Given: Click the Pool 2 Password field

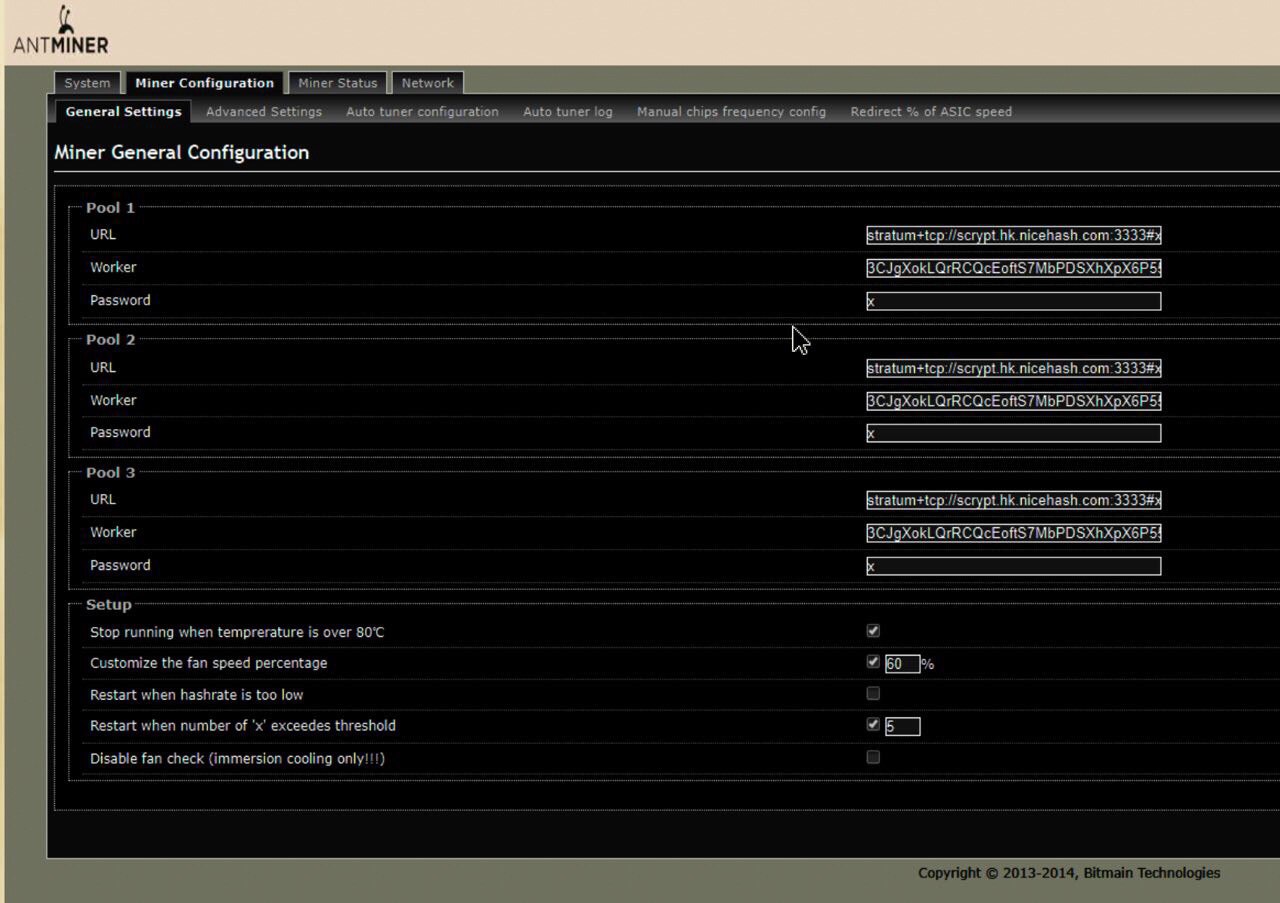Looking at the screenshot, I should click(1014, 433).
